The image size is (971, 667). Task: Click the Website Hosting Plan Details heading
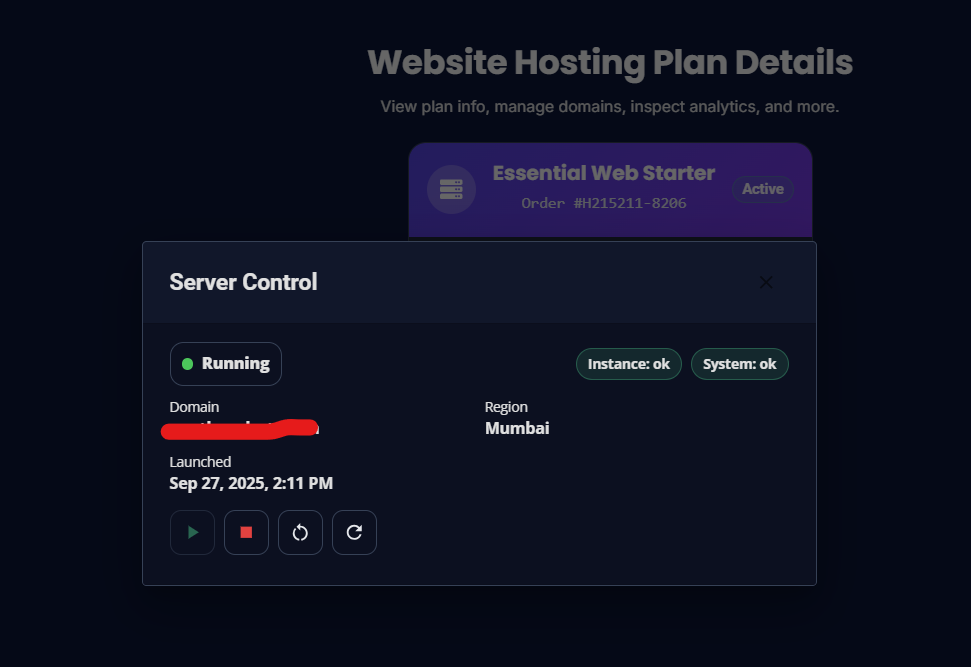click(610, 62)
